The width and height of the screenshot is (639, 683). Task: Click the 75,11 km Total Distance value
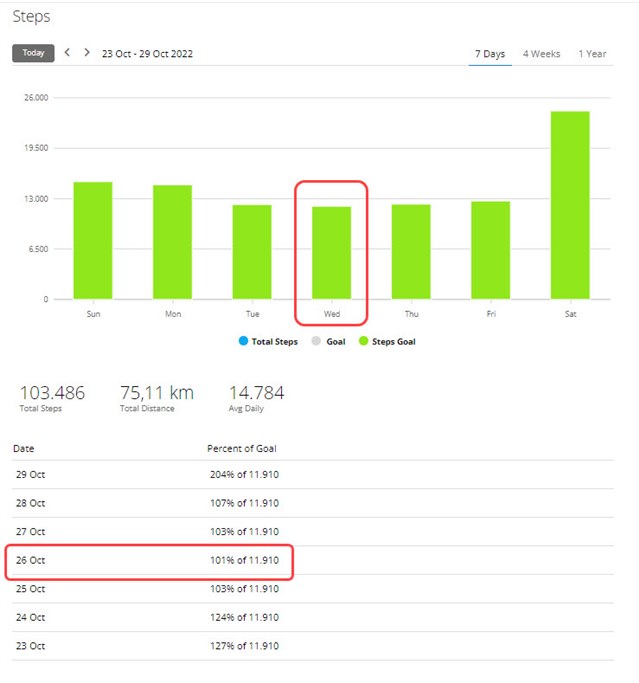(x=157, y=393)
